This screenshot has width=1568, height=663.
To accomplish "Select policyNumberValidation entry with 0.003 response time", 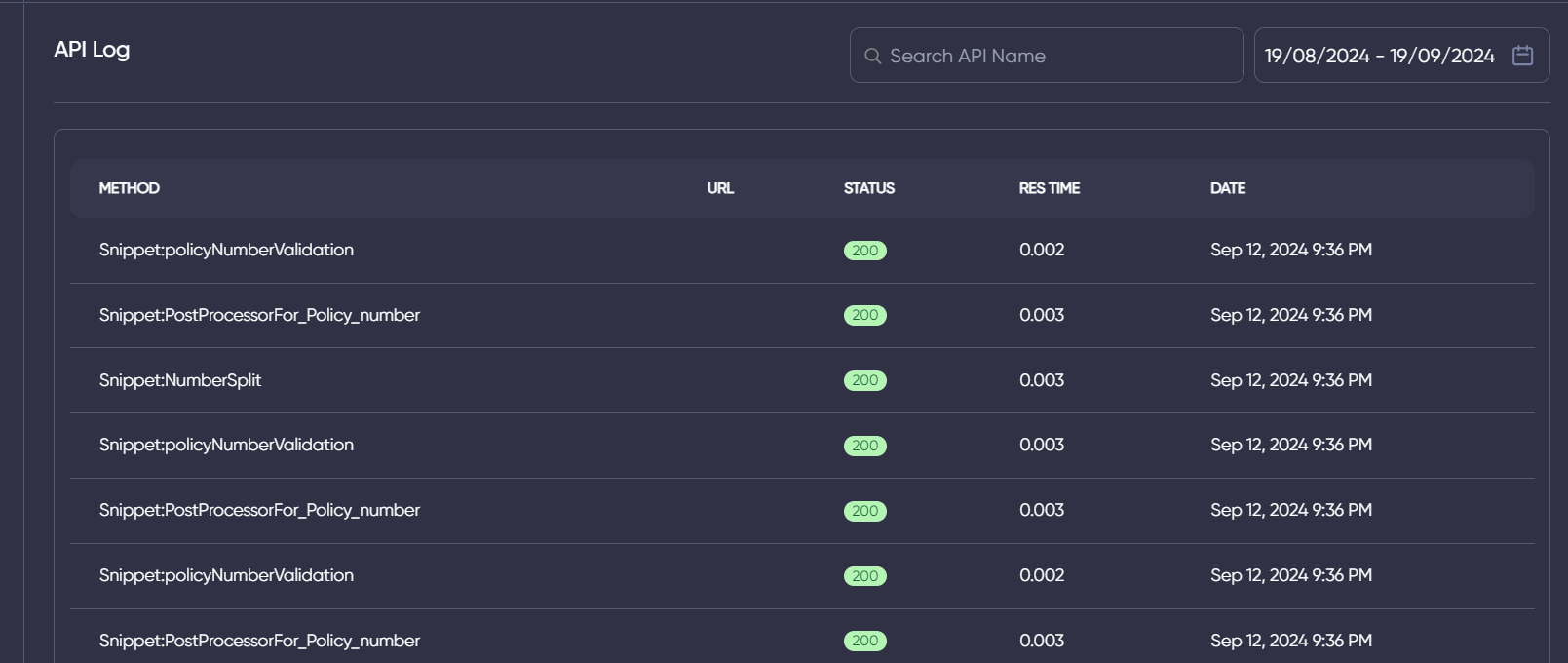I will click(802, 446).
